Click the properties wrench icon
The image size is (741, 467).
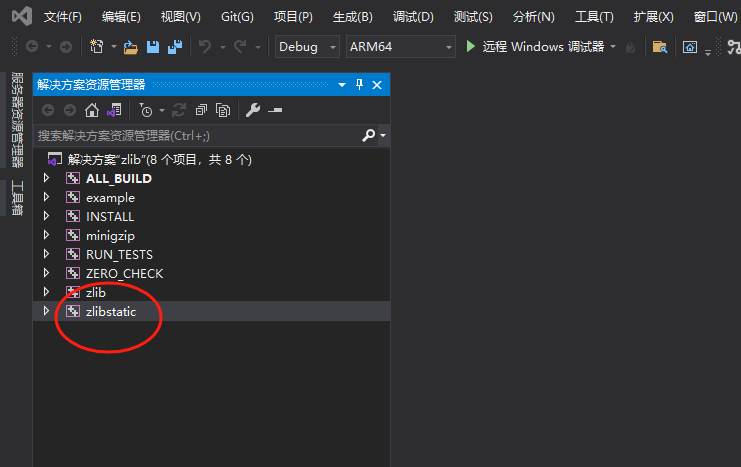pyautogui.click(x=253, y=110)
